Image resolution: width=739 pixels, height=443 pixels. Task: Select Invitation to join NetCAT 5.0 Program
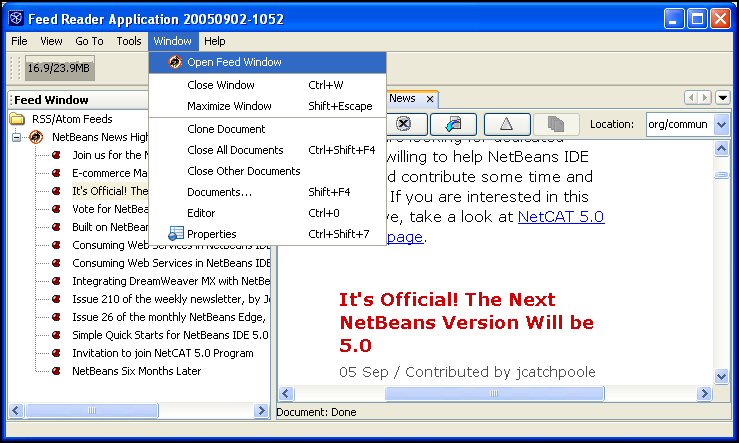click(x=163, y=353)
